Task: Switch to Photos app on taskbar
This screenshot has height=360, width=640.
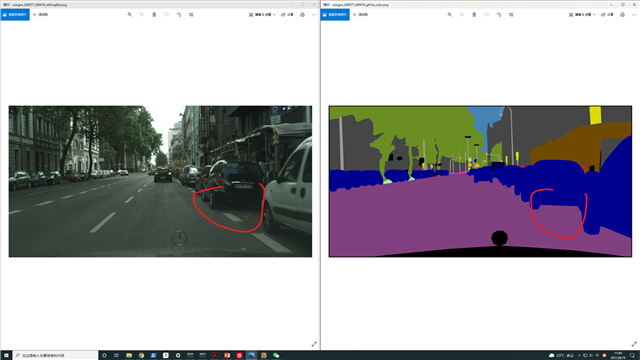Action: click(252, 356)
